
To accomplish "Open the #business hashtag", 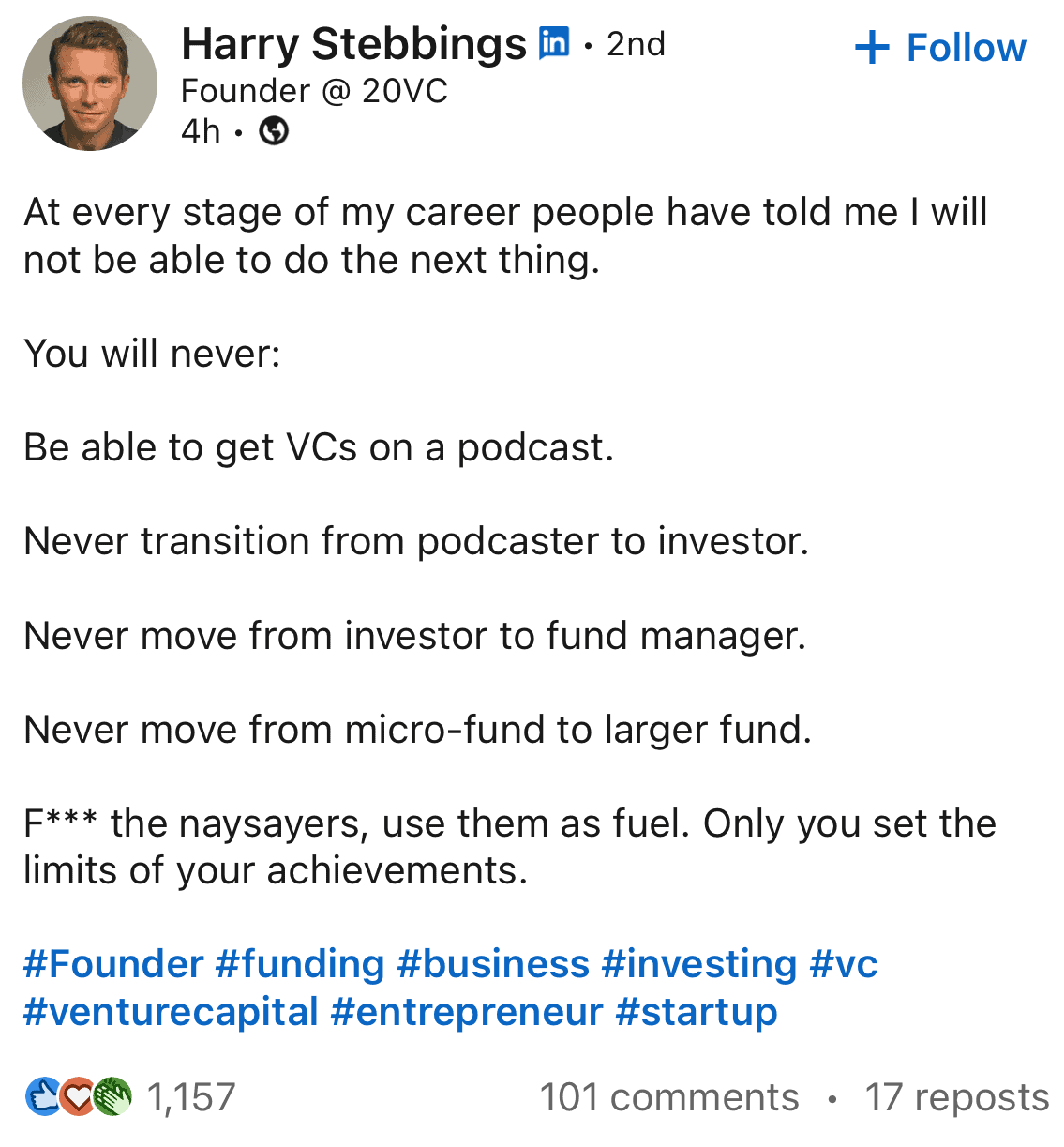I will pyautogui.click(x=493, y=964).
